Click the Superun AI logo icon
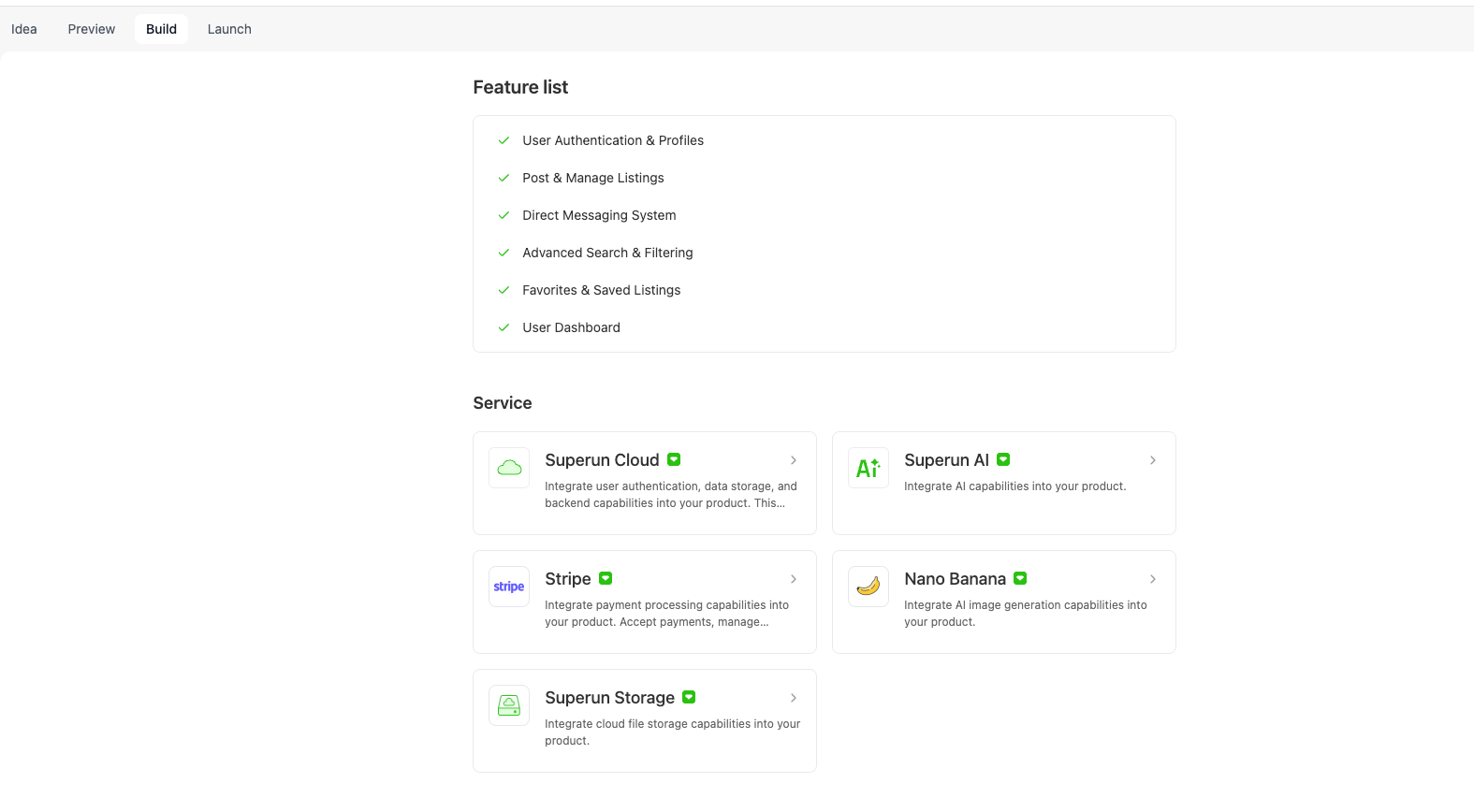The height and width of the screenshot is (812, 1474). coord(868,468)
